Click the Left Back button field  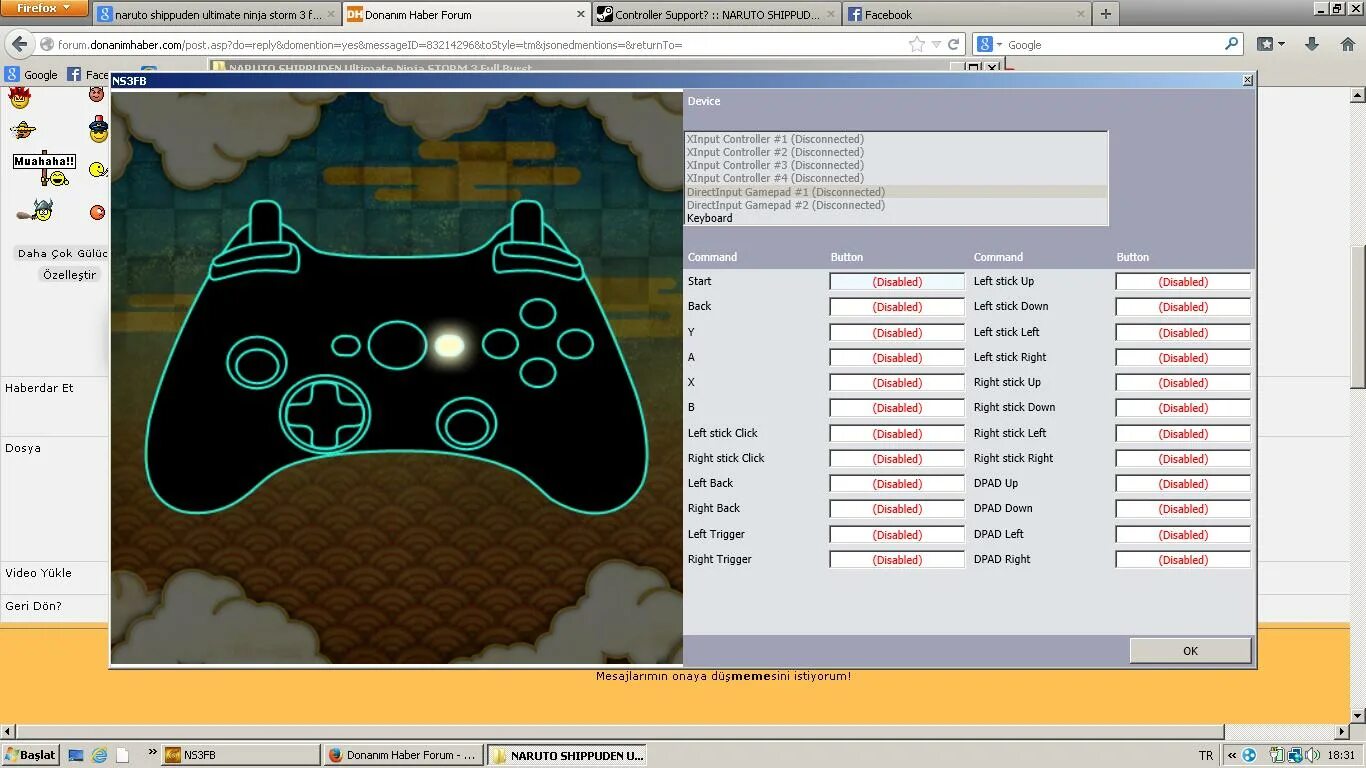[897, 484]
